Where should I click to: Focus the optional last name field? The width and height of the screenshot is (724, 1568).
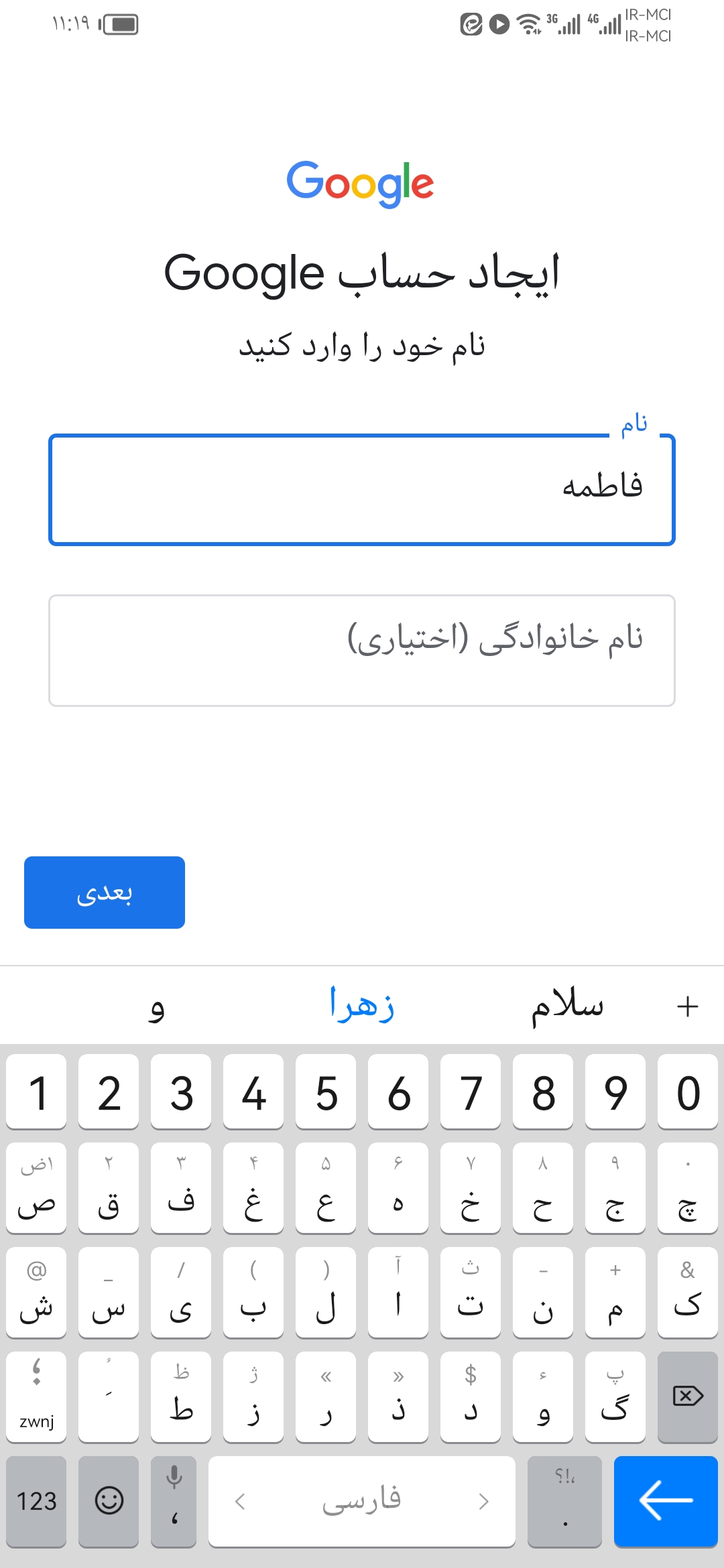[x=362, y=650]
